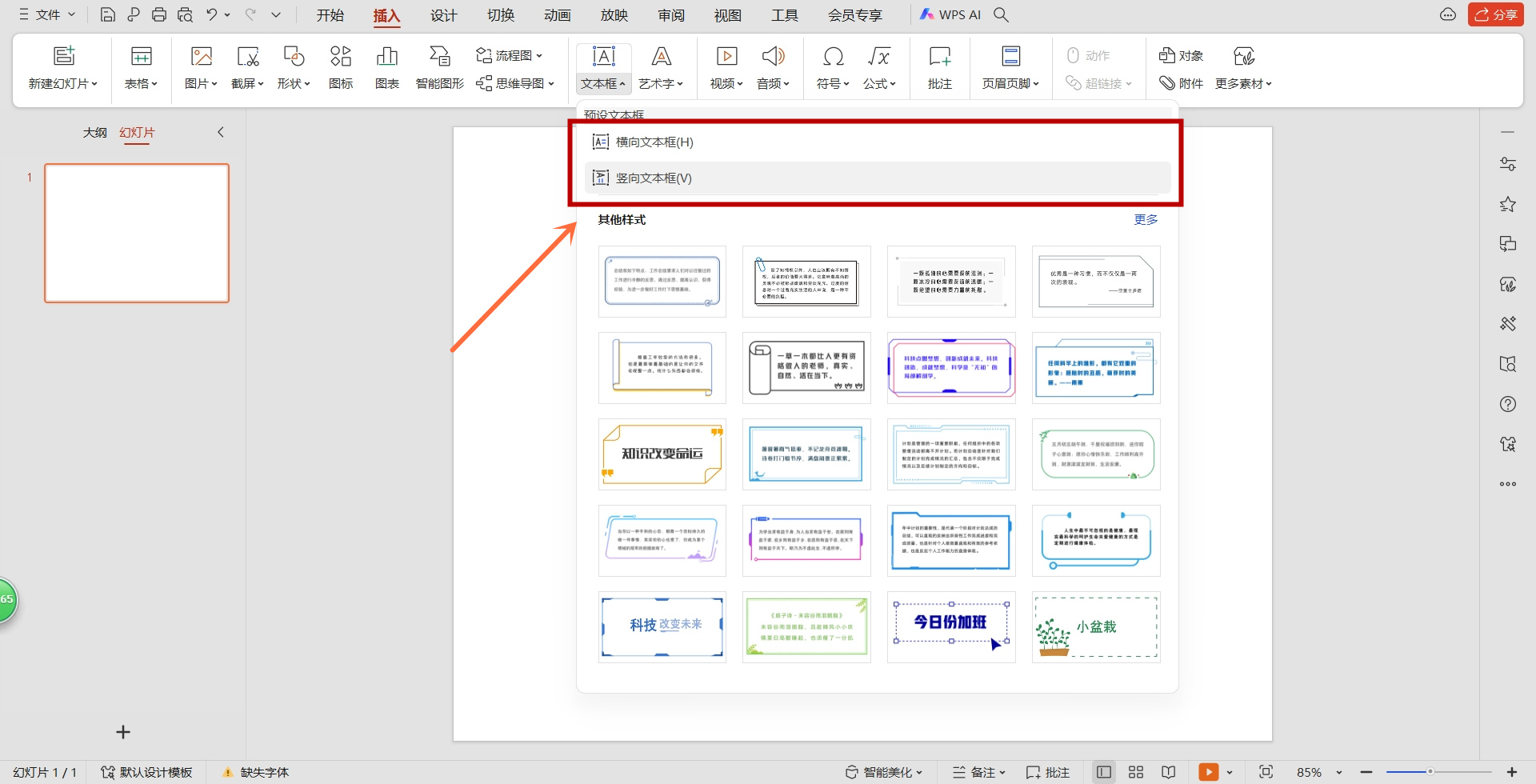
Task: Toggle reading view in status bar
Action: 1169,772
